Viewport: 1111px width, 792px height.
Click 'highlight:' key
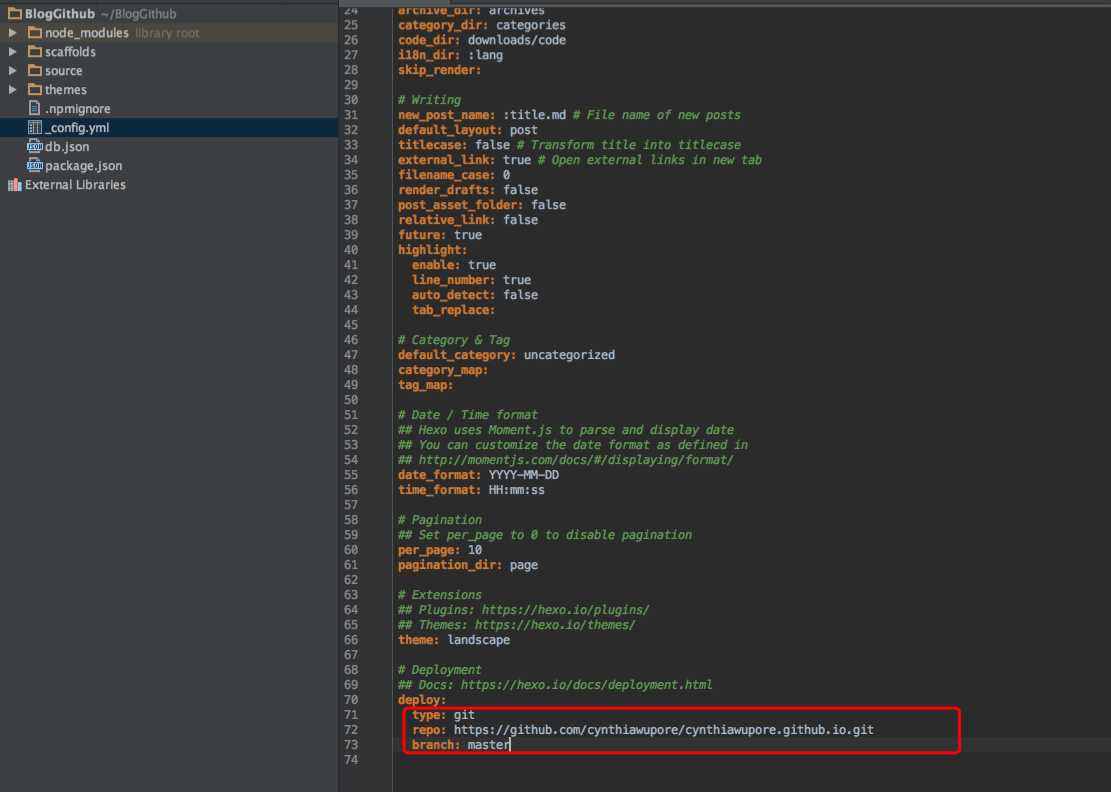click(x=432, y=250)
